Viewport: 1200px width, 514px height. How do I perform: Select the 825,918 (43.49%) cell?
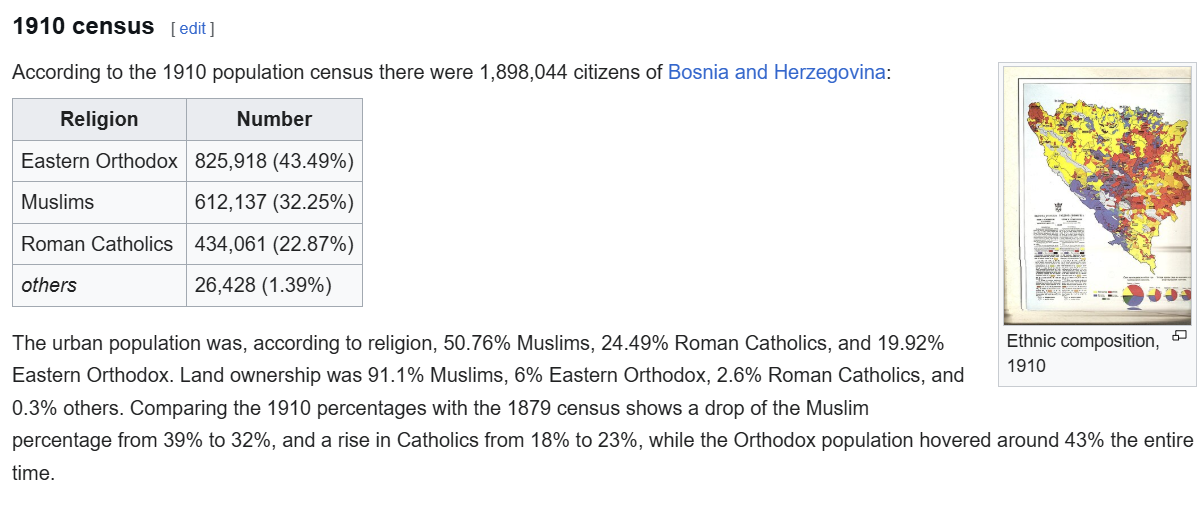coord(274,160)
